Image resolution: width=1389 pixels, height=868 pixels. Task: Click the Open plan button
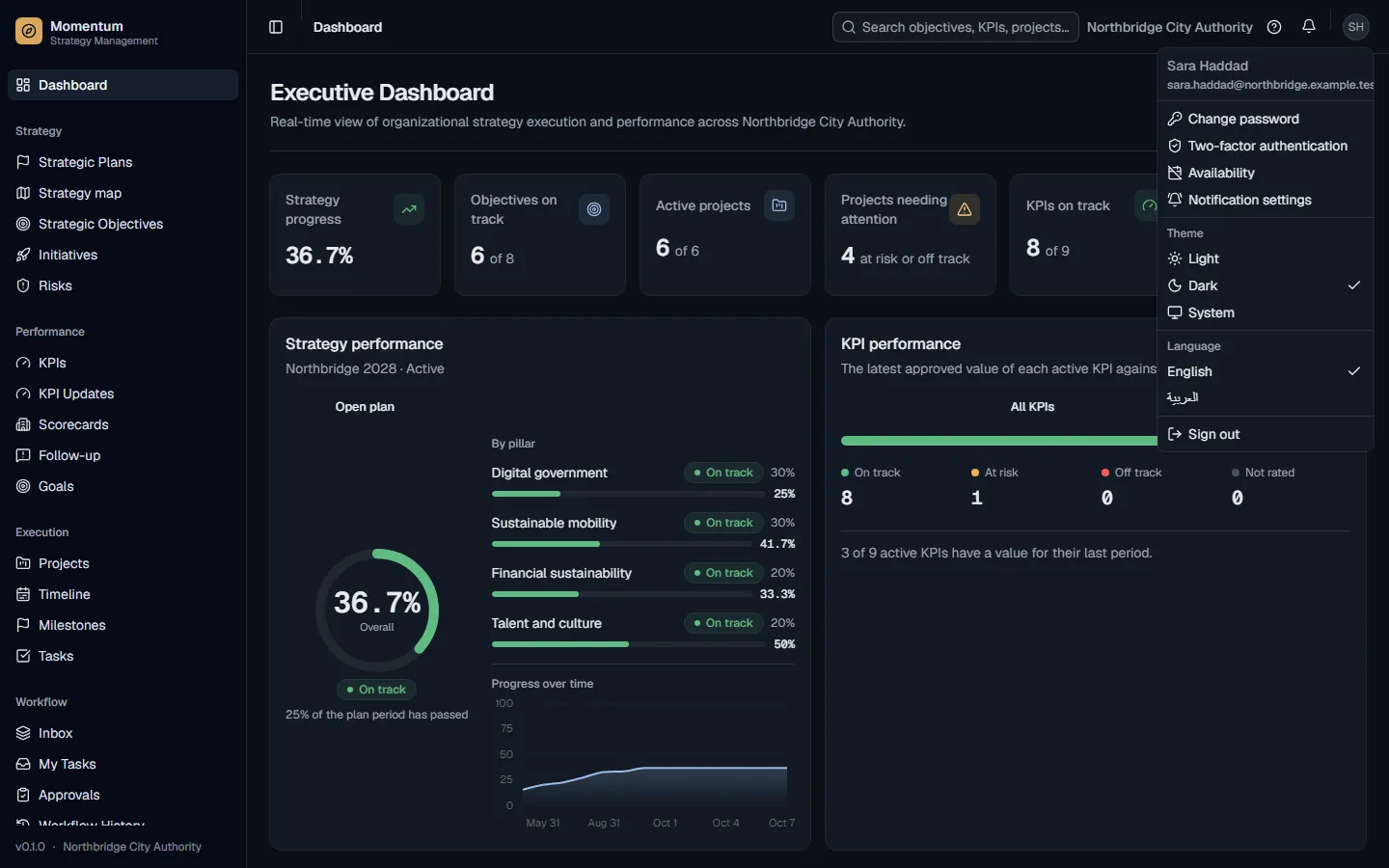[365, 407]
